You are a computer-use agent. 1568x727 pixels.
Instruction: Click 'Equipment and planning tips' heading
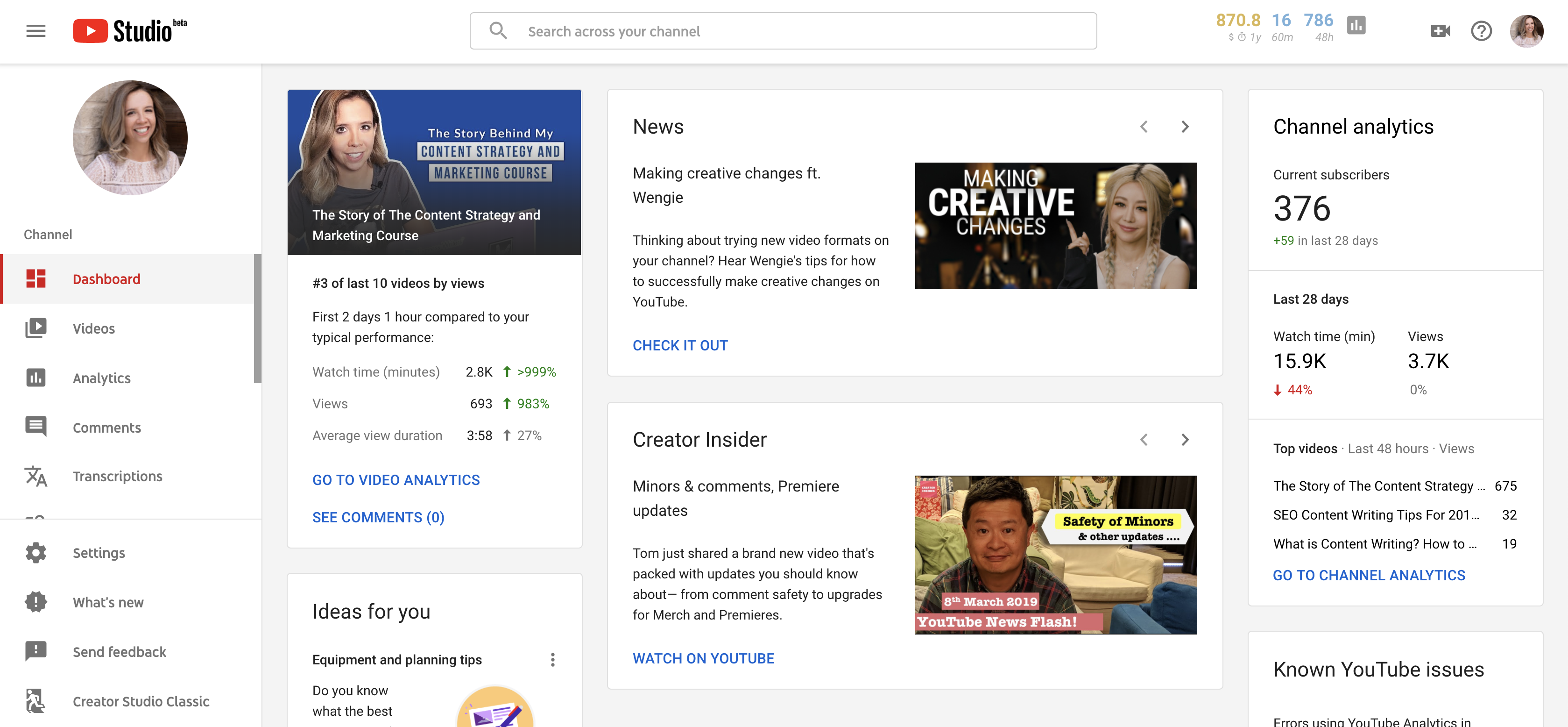[397, 660]
